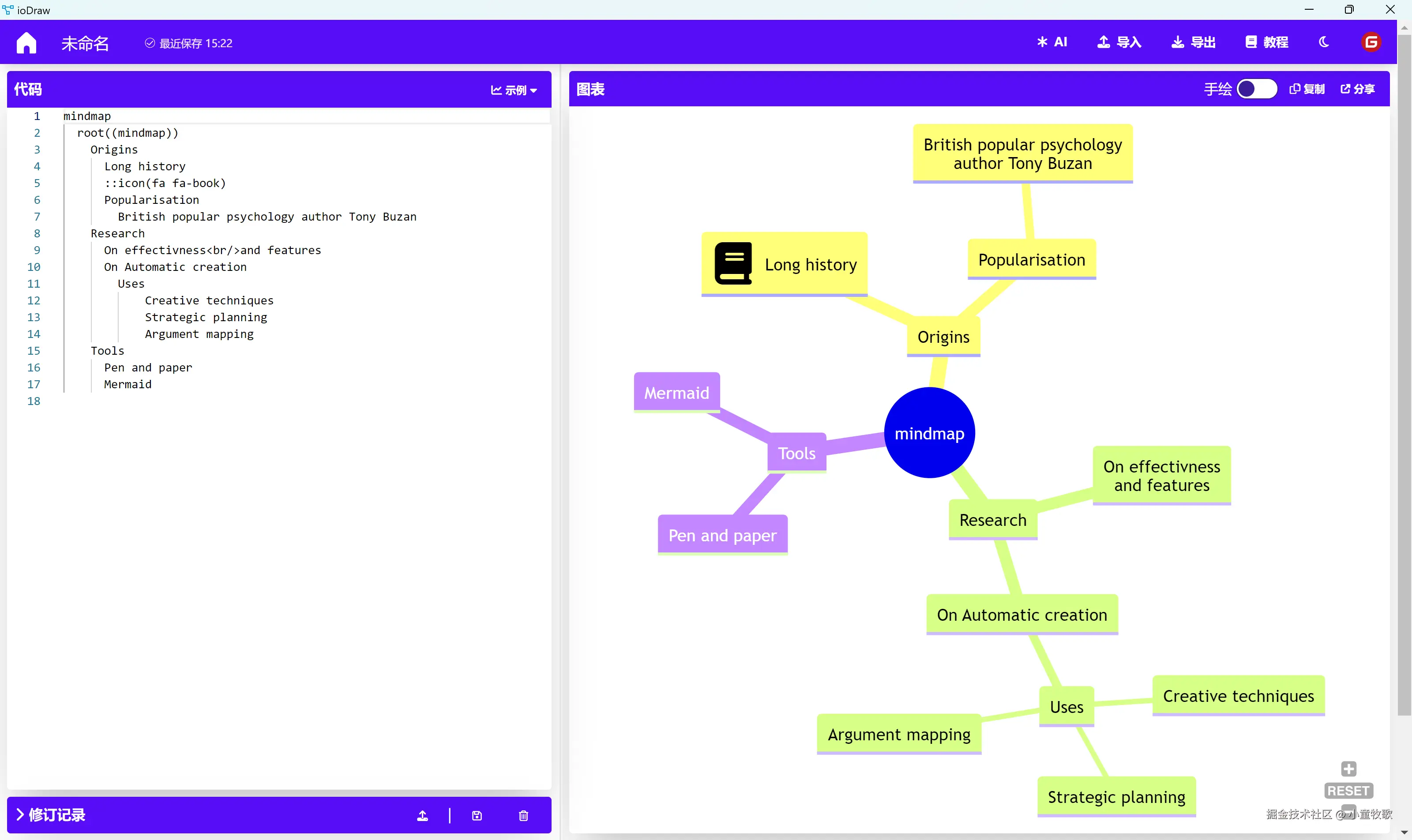Screen dimensions: 1412x840
Task: Click the 导出 export button
Action: (x=1194, y=42)
